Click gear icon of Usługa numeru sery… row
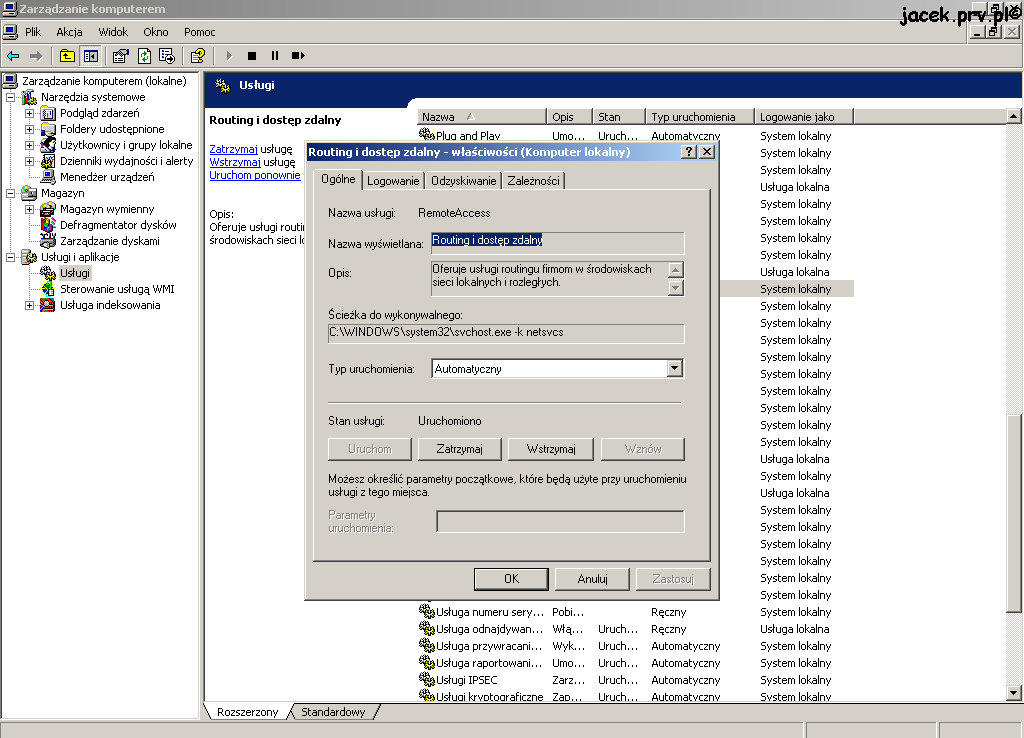 (x=426, y=612)
